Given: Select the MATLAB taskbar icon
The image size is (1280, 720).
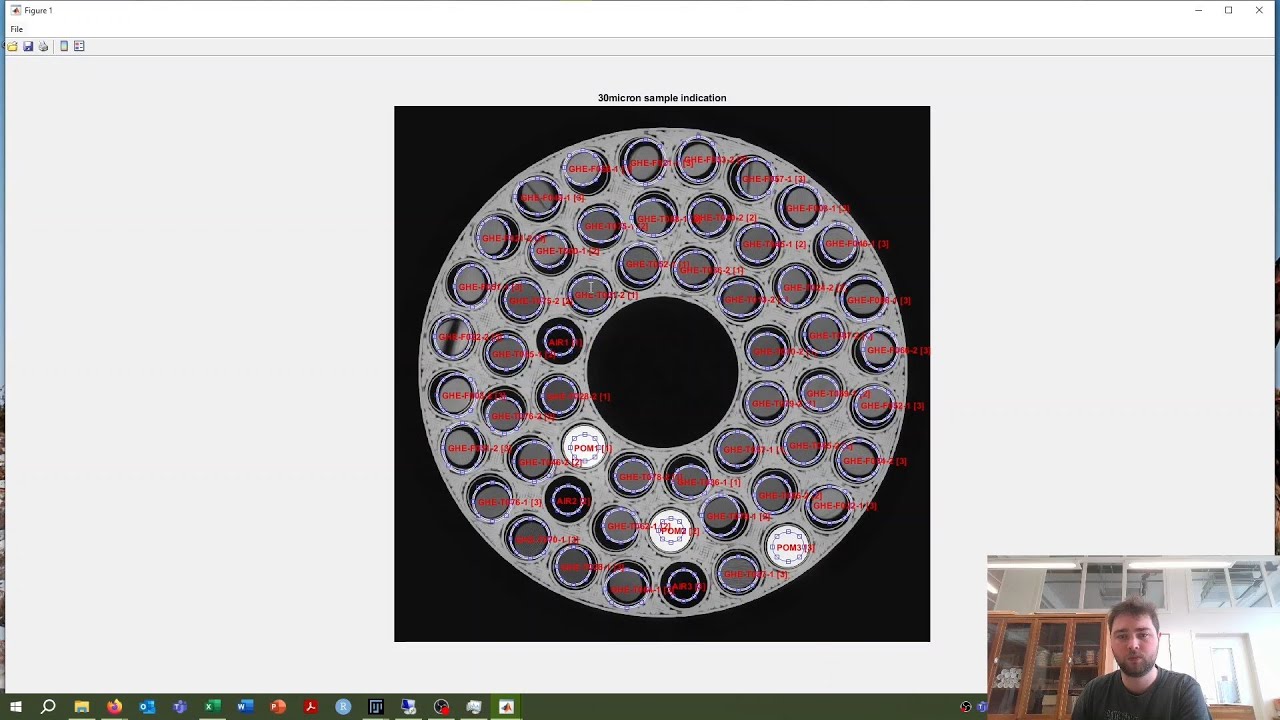Looking at the screenshot, I should 506,707.
